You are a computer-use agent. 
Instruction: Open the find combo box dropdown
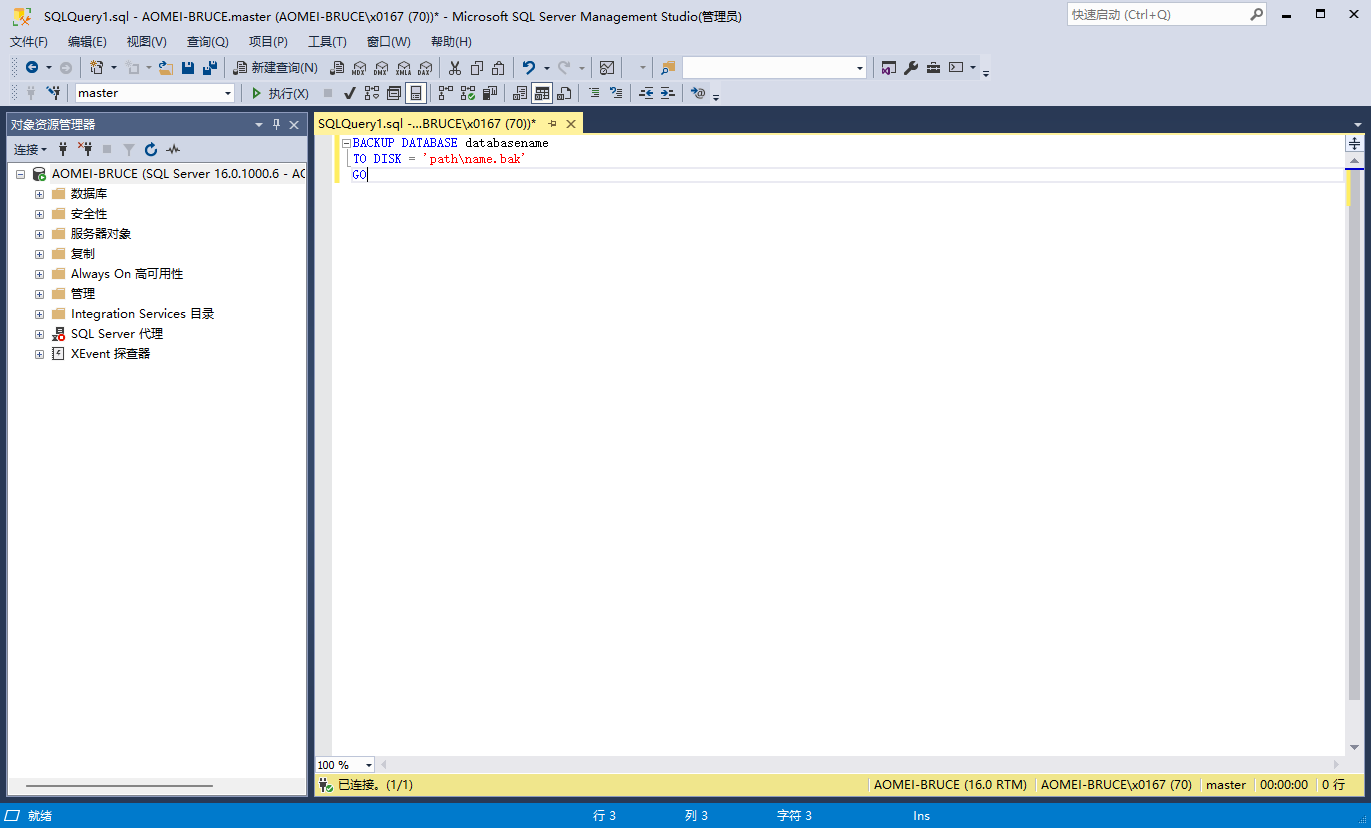tap(860, 67)
